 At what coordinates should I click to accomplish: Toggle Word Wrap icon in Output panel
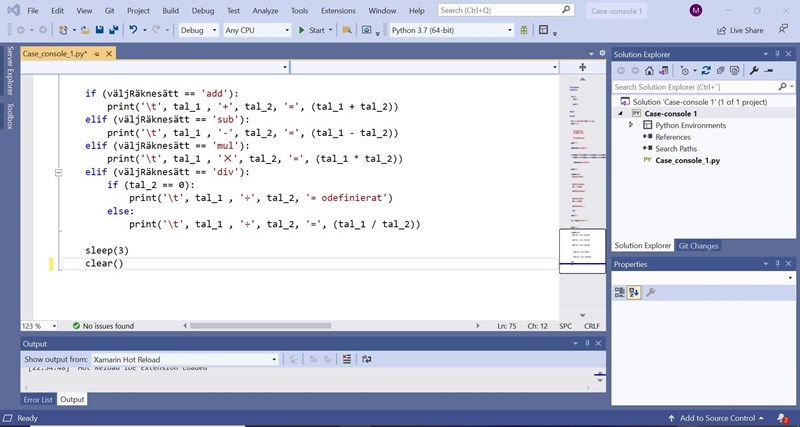pyautogui.click(x=367, y=359)
